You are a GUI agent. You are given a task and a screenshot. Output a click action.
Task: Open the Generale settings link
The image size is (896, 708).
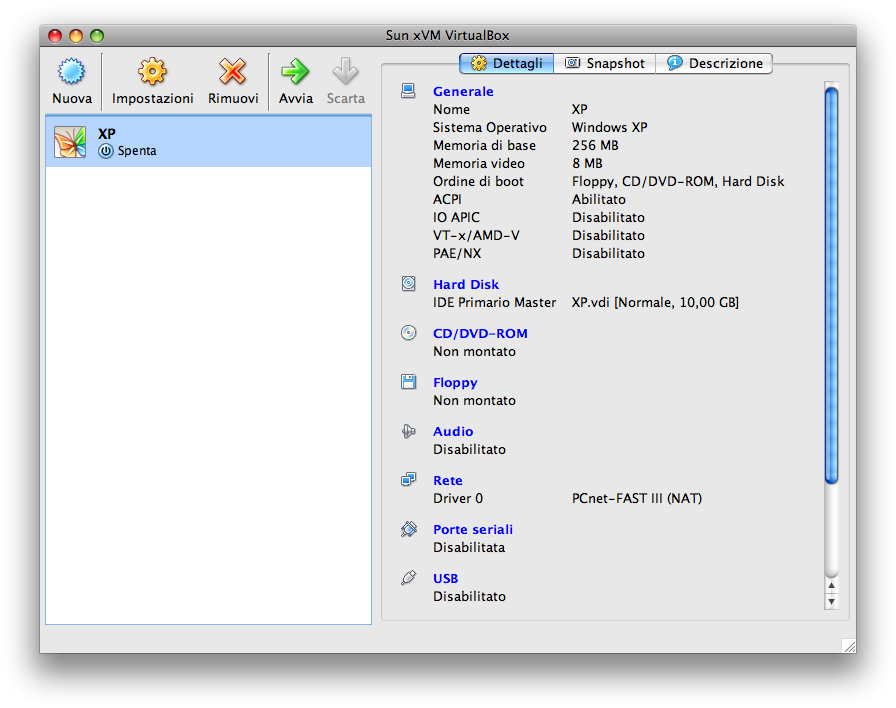tap(463, 91)
